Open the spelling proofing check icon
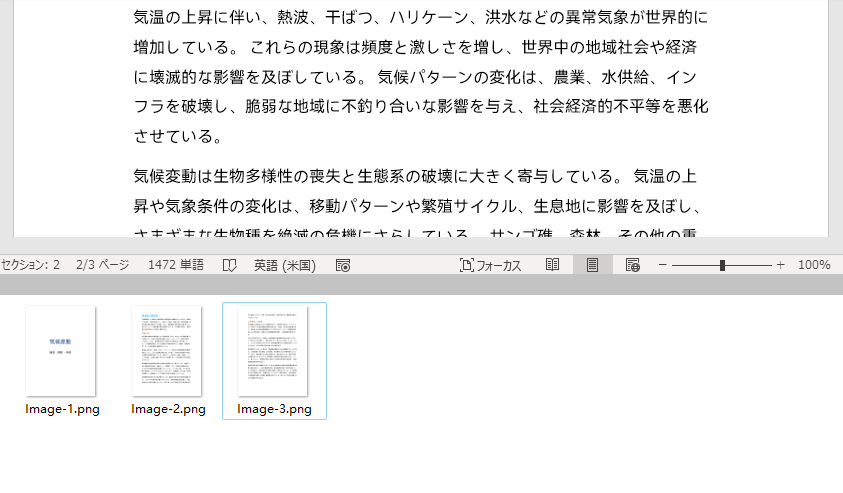Image resolution: width=843 pixels, height=493 pixels. (230, 265)
